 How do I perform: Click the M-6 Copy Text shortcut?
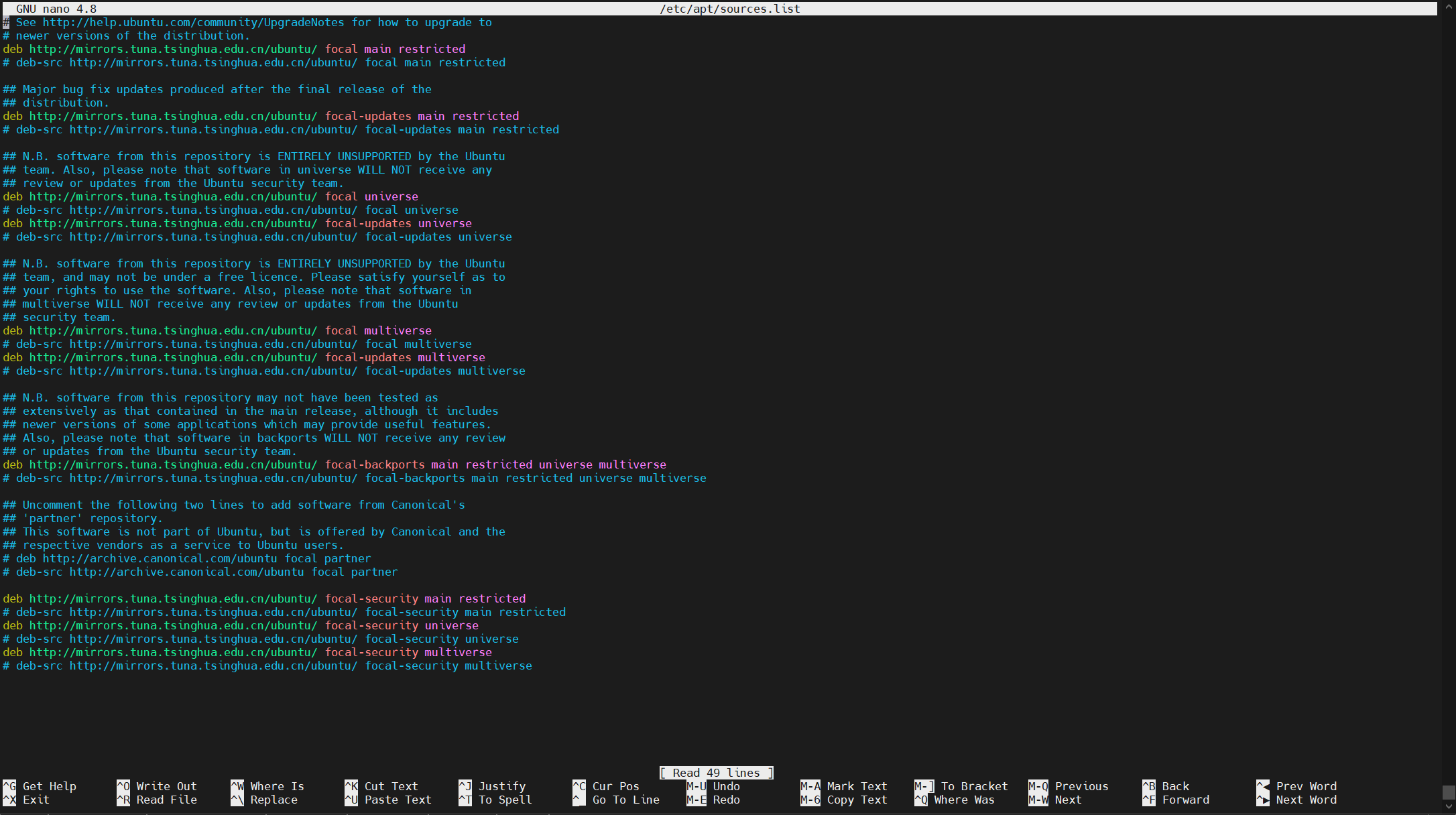(845, 800)
